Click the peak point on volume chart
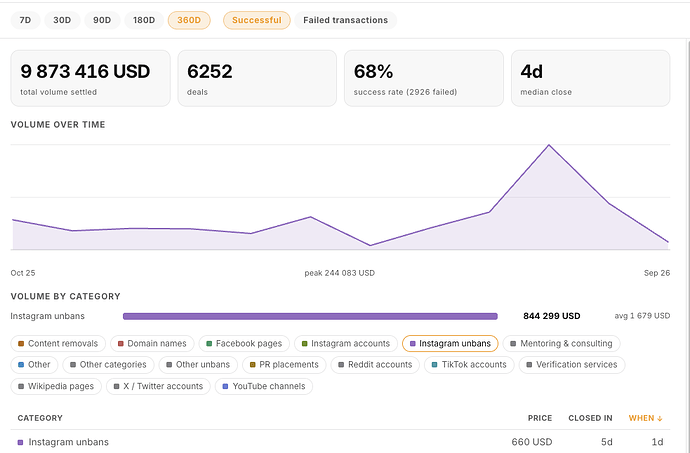Image resolution: width=690 pixels, height=453 pixels. pyautogui.click(x=549, y=145)
